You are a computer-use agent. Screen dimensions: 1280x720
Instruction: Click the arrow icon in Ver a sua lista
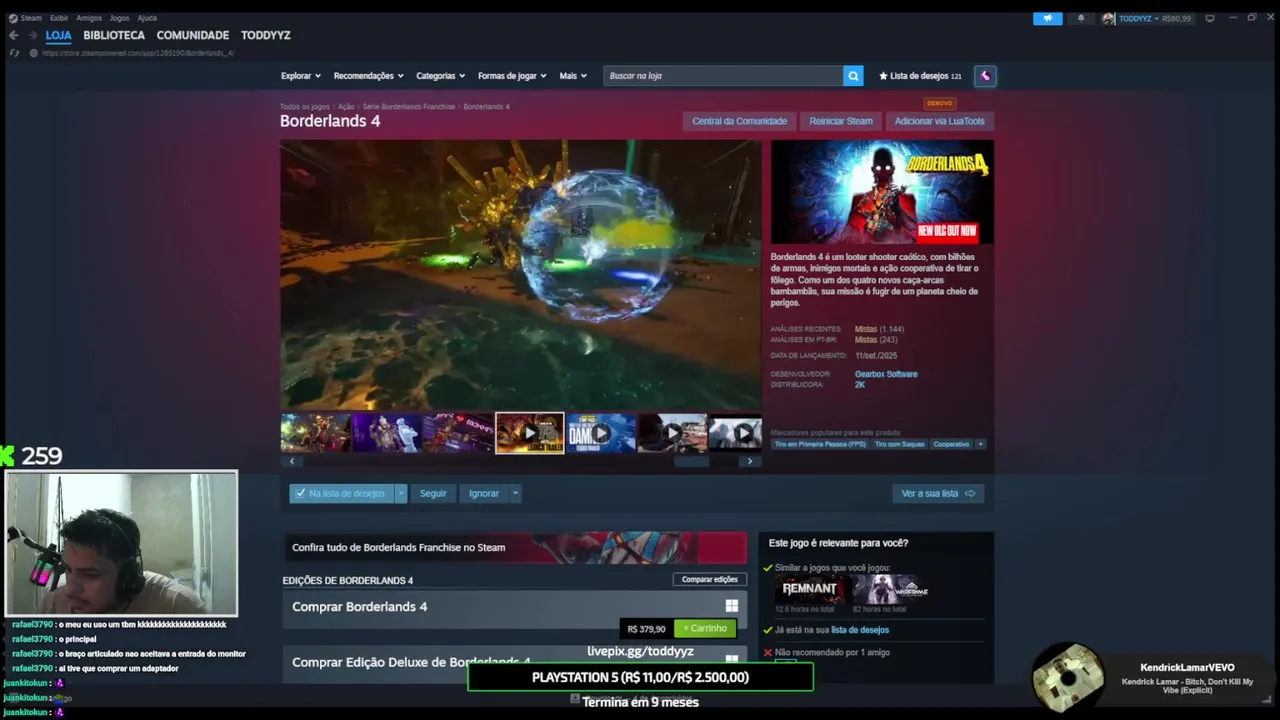(969, 493)
